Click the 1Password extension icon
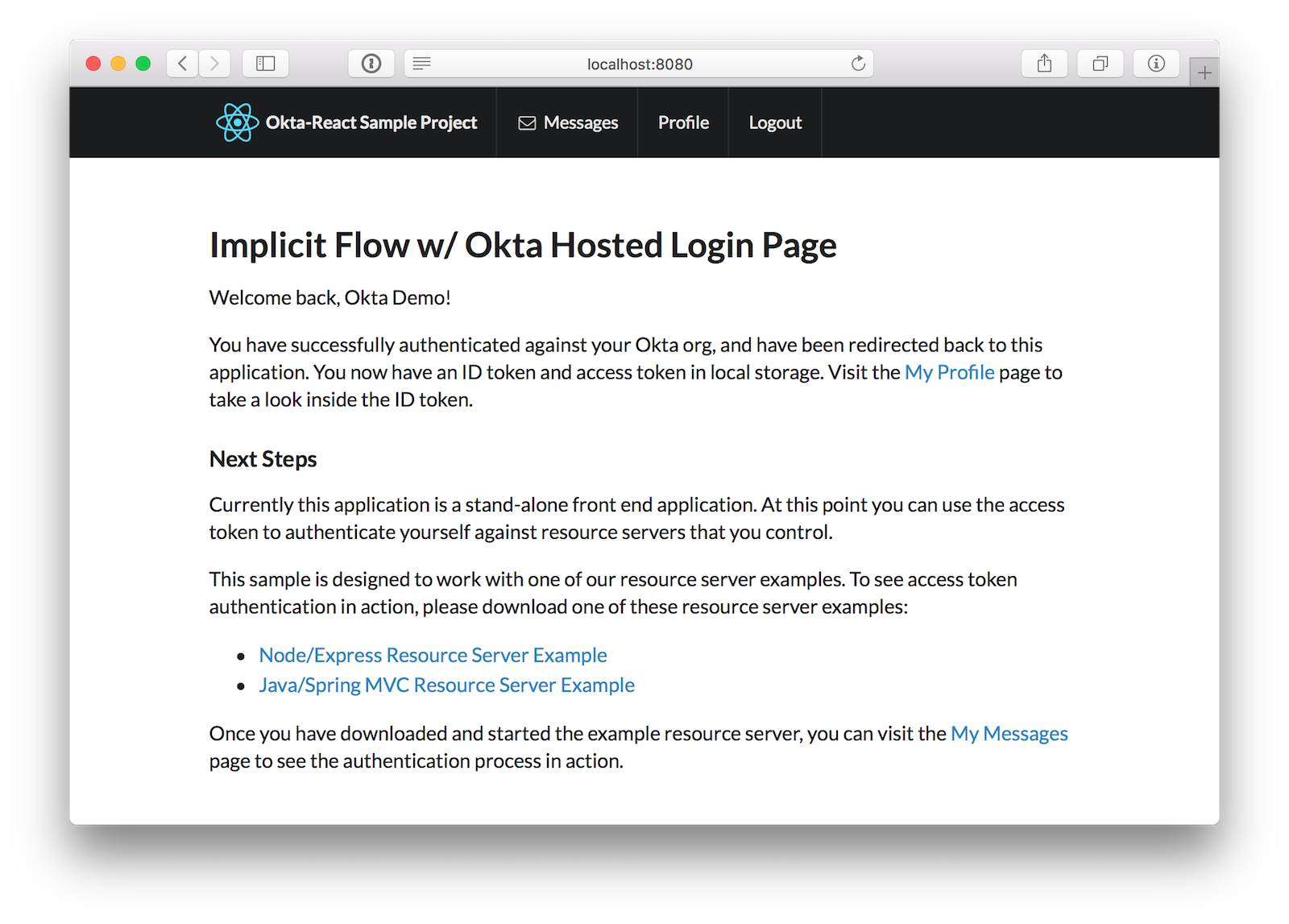Image resolution: width=1289 pixels, height=924 pixels. coord(371,64)
